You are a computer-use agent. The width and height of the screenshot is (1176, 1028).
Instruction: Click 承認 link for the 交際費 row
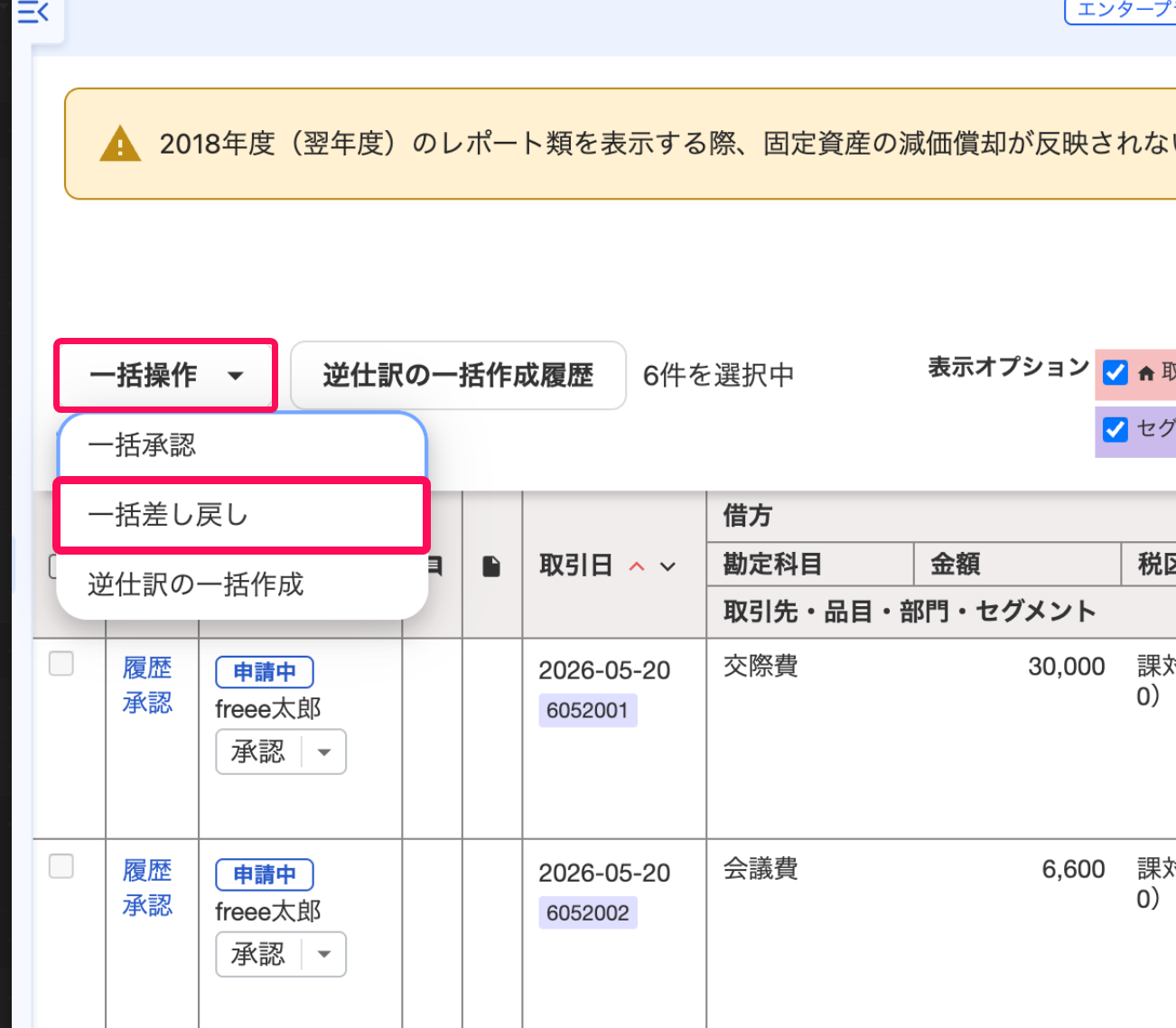click(147, 703)
